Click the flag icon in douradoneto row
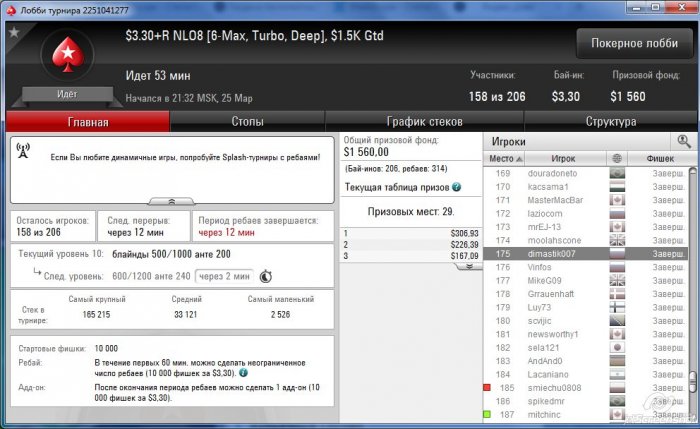This screenshot has width=700, height=429. click(x=617, y=173)
